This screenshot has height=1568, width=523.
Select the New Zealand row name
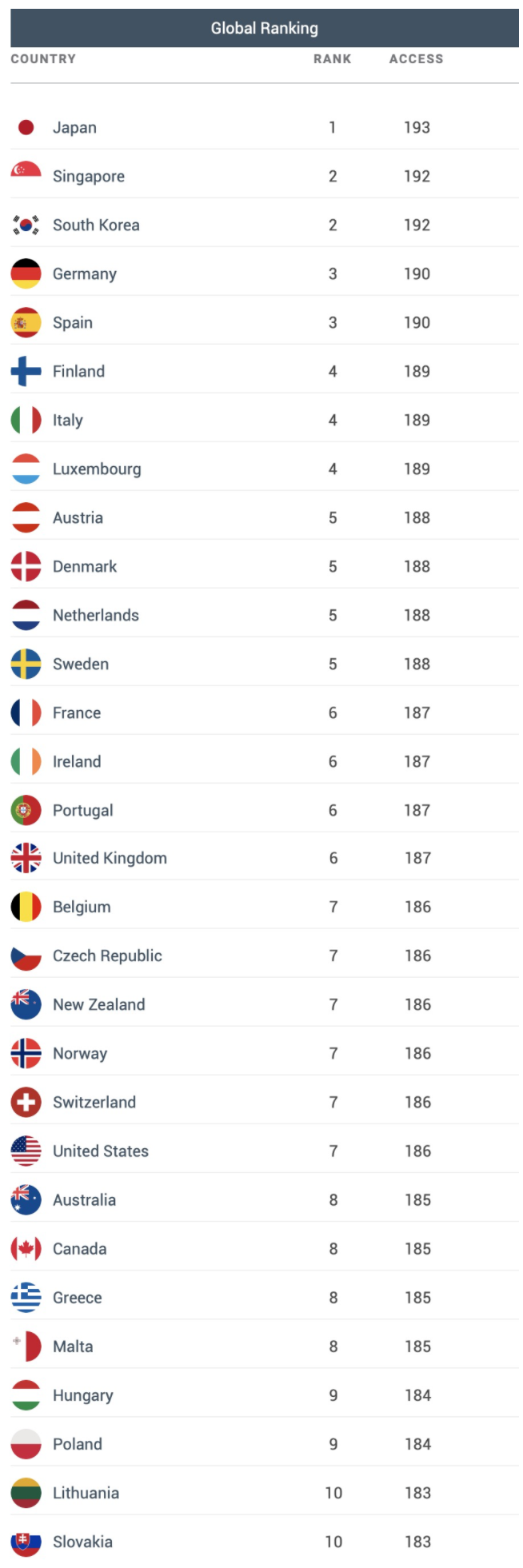(99, 1004)
